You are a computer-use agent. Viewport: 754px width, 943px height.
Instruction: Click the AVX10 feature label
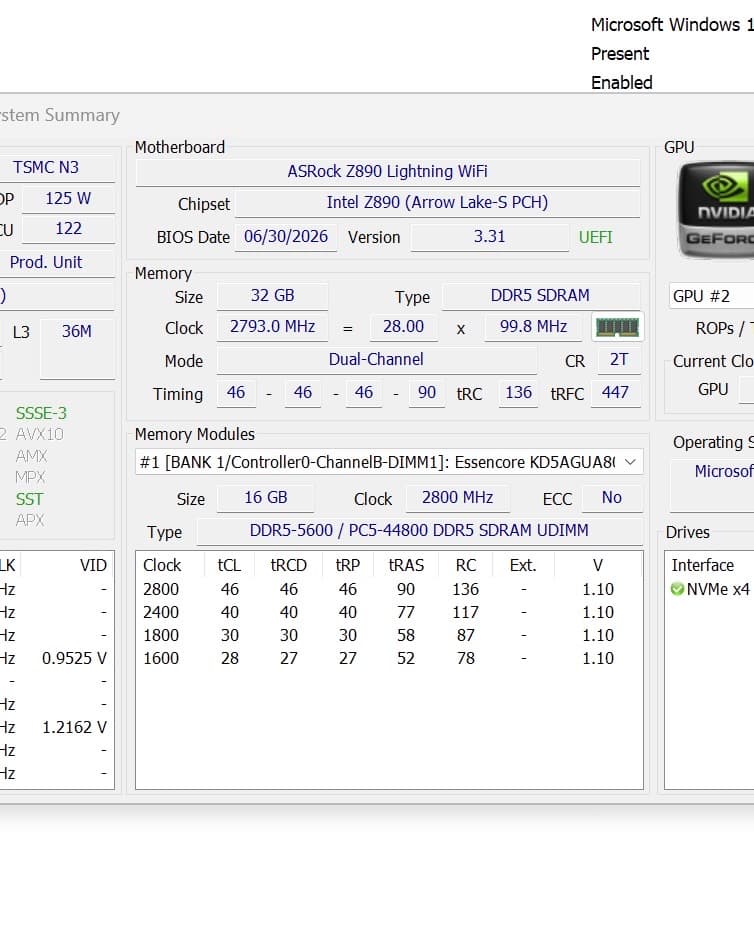tap(40, 434)
